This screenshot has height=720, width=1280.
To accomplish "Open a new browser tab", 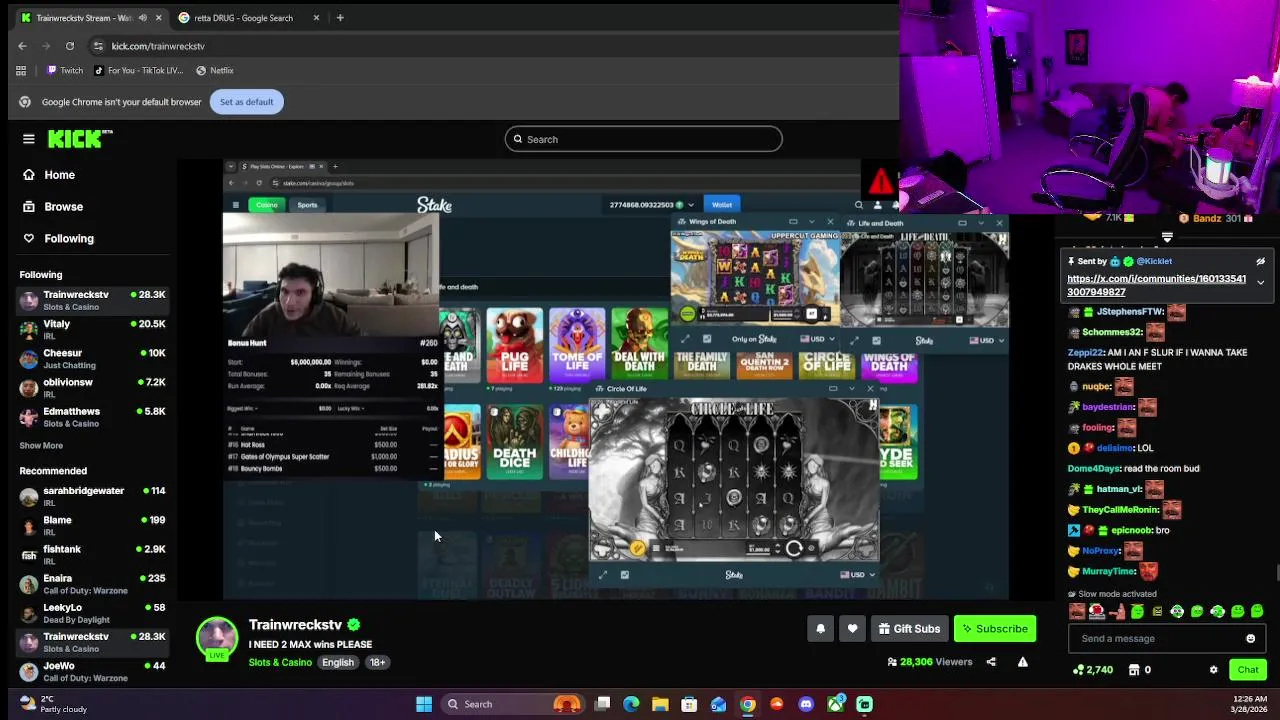I will click(340, 18).
